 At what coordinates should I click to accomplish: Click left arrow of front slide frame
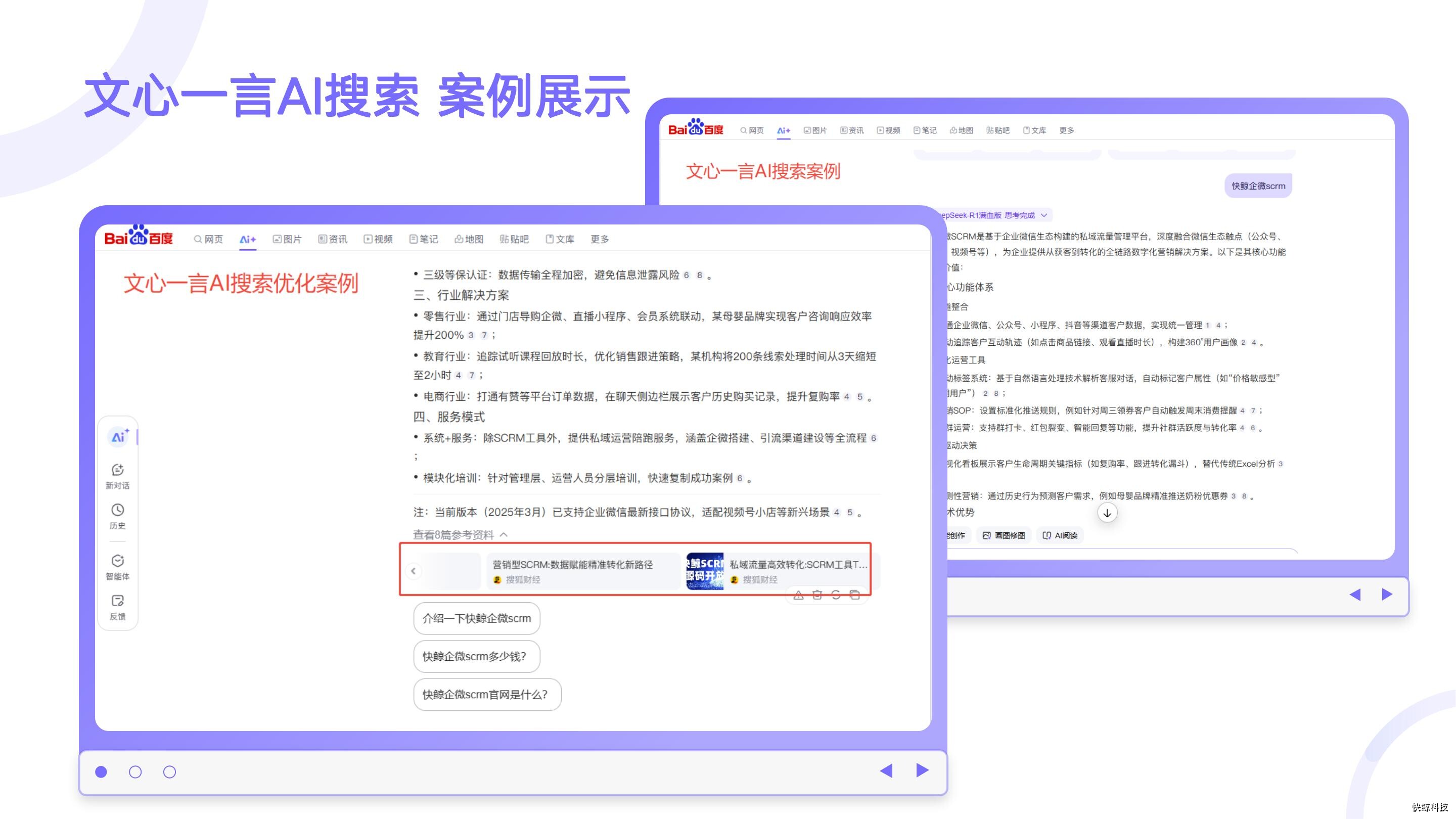[886, 770]
